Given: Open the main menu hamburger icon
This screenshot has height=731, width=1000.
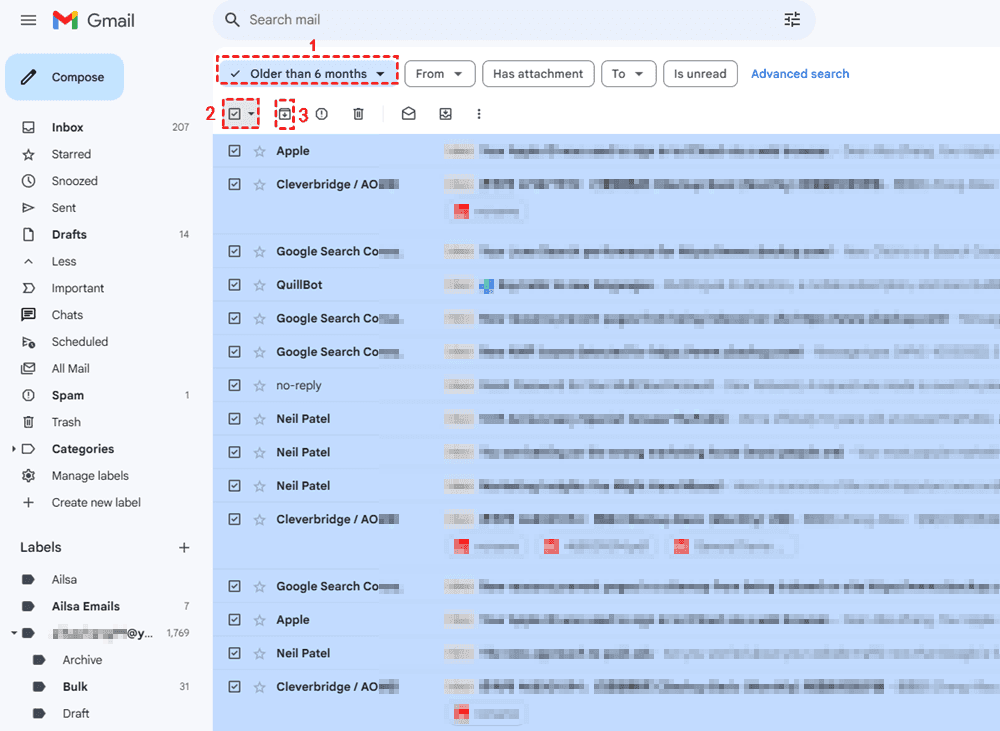Looking at the screenshot, I should click(x=28, y=20).
